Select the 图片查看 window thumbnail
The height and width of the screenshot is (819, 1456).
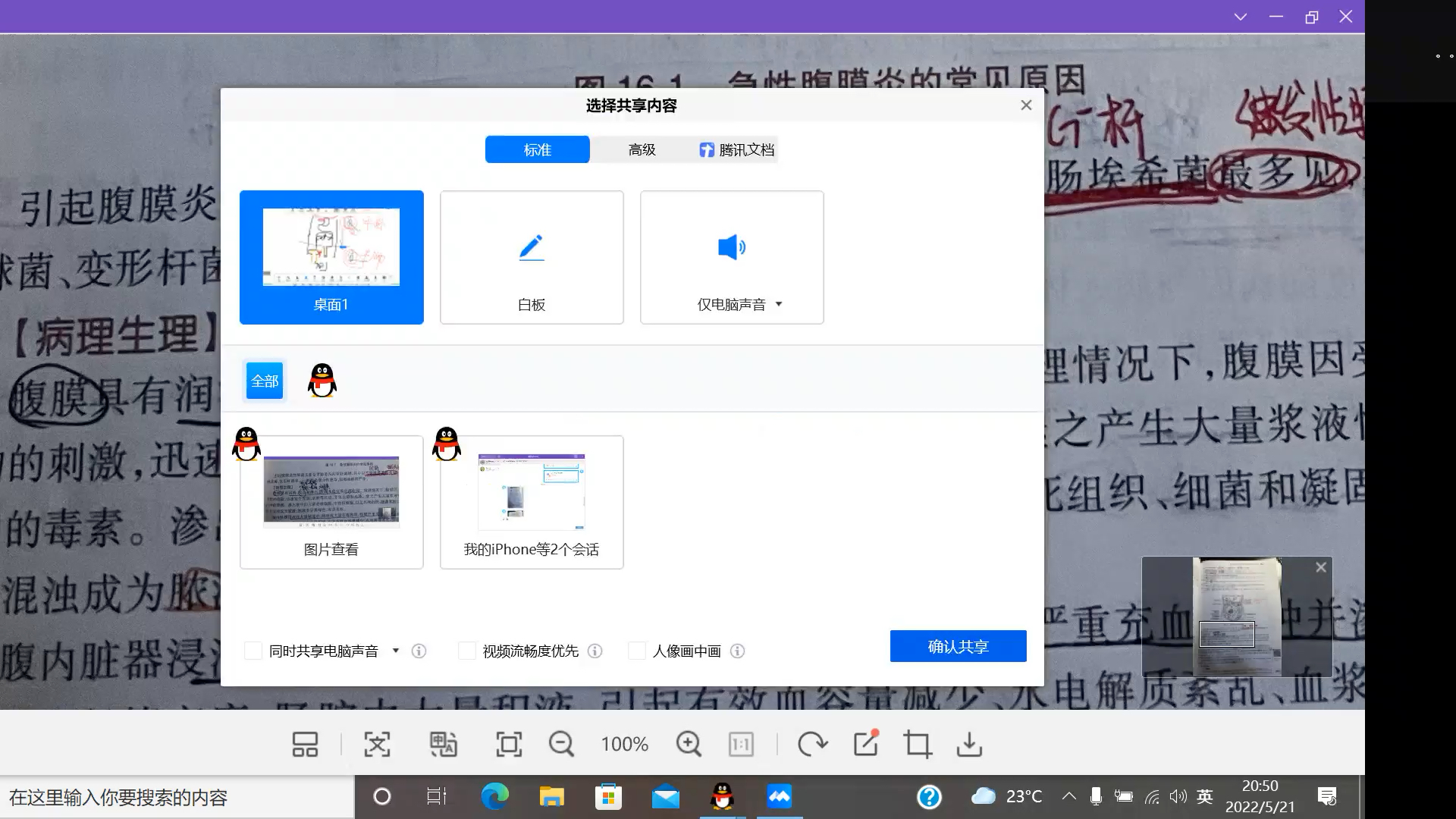[331, 502]
